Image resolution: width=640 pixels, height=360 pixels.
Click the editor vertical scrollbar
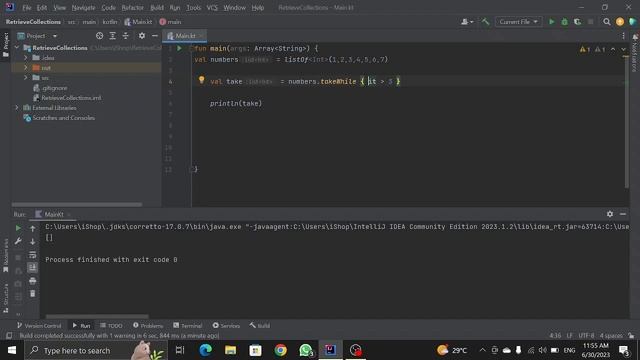point(627,122)
